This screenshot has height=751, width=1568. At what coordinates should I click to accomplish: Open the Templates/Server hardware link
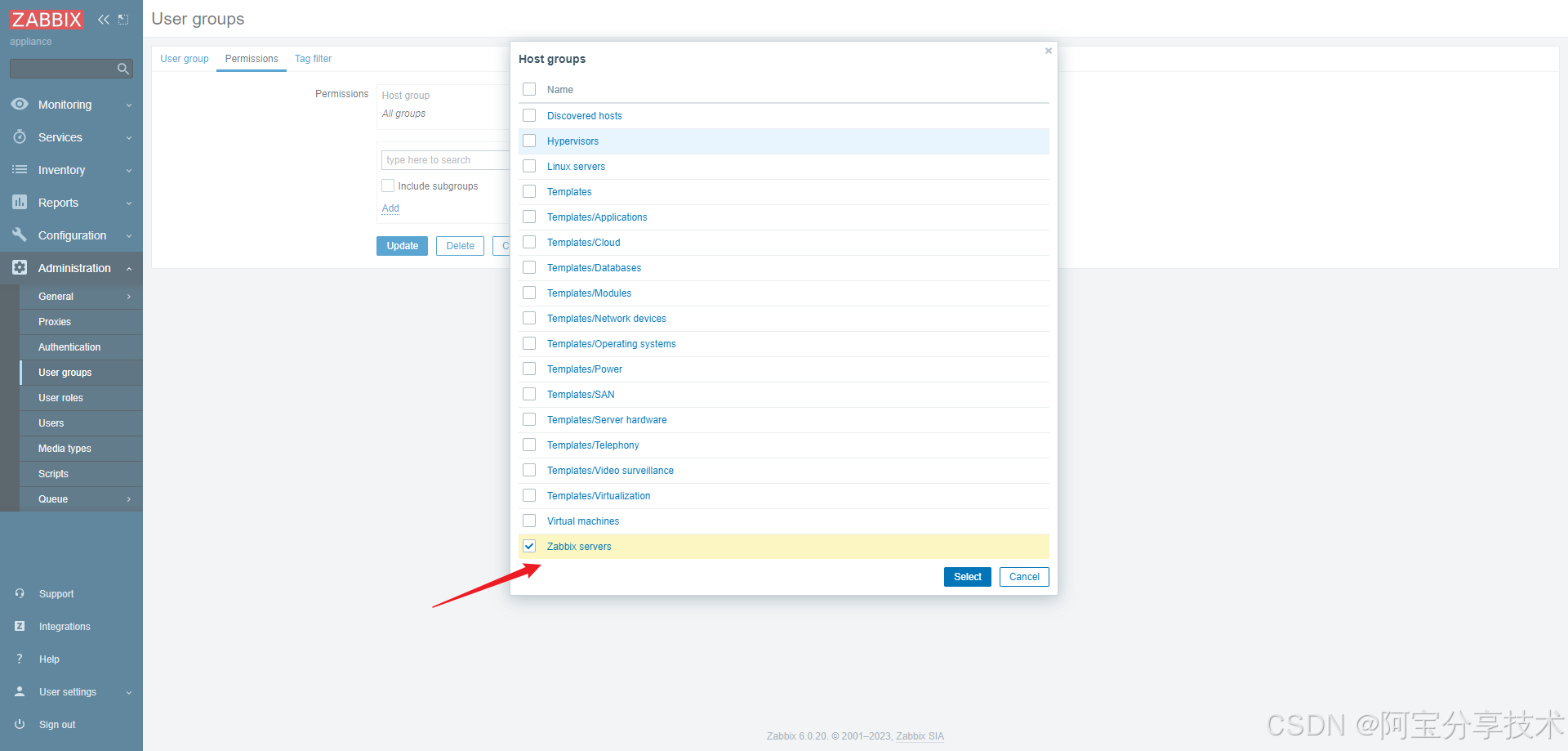point(607,420)
